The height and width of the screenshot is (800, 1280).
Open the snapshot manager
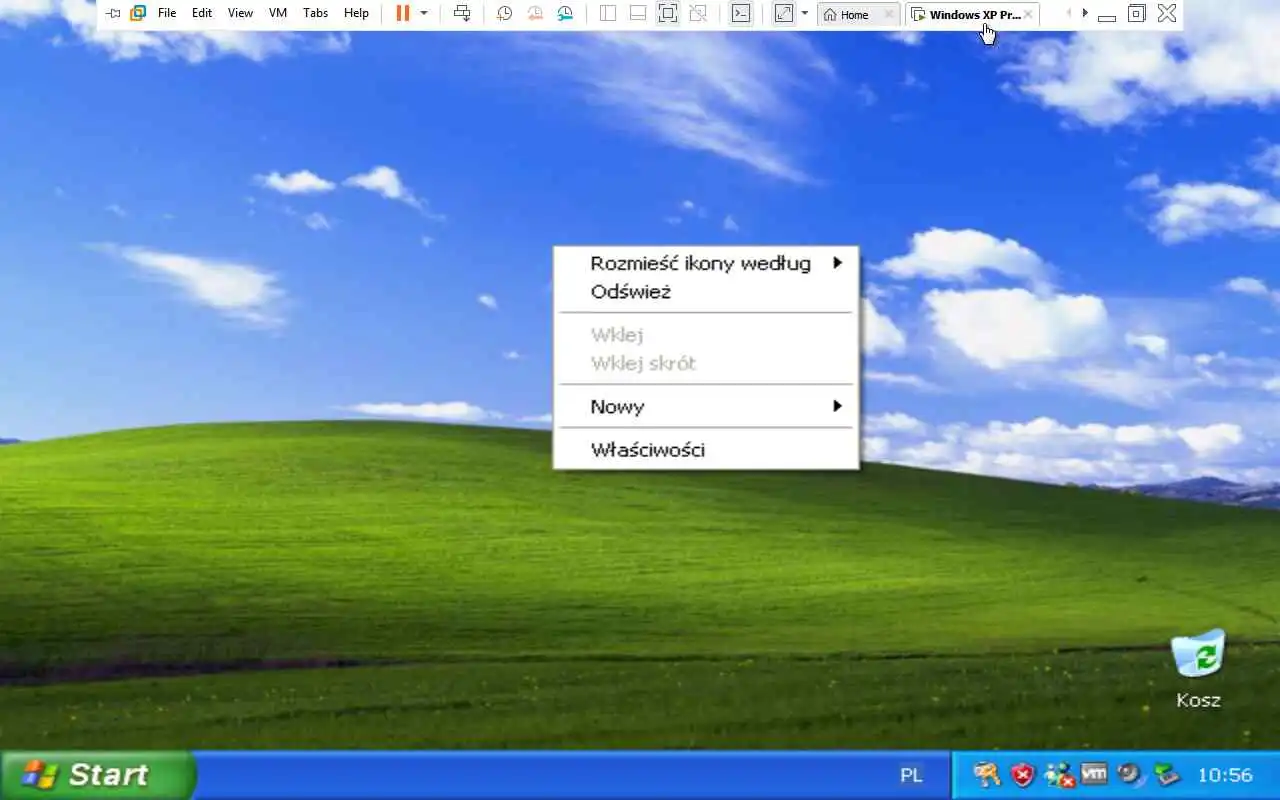click(x=566, y=14)
